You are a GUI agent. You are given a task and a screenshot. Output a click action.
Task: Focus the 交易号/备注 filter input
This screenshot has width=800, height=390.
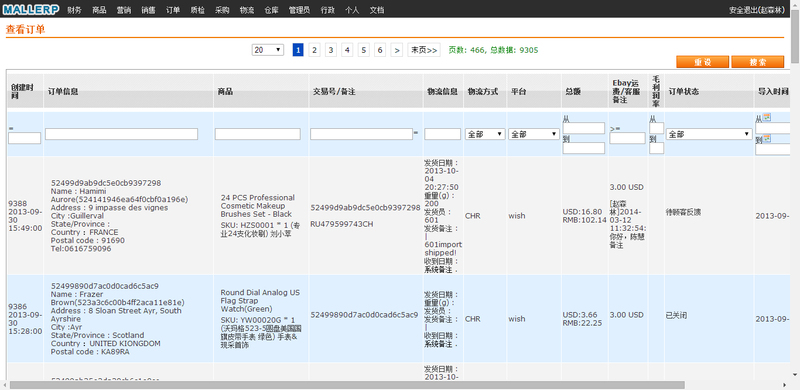361,134
